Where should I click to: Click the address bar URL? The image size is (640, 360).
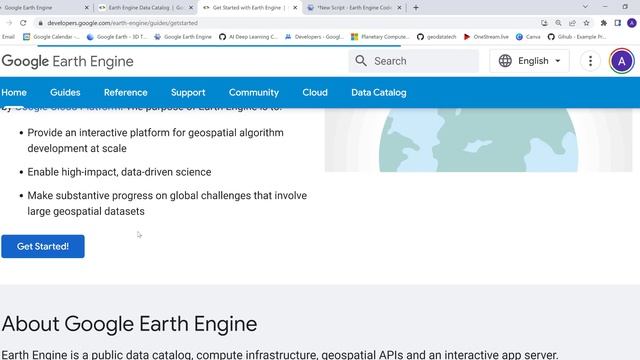tap(122, 23)
